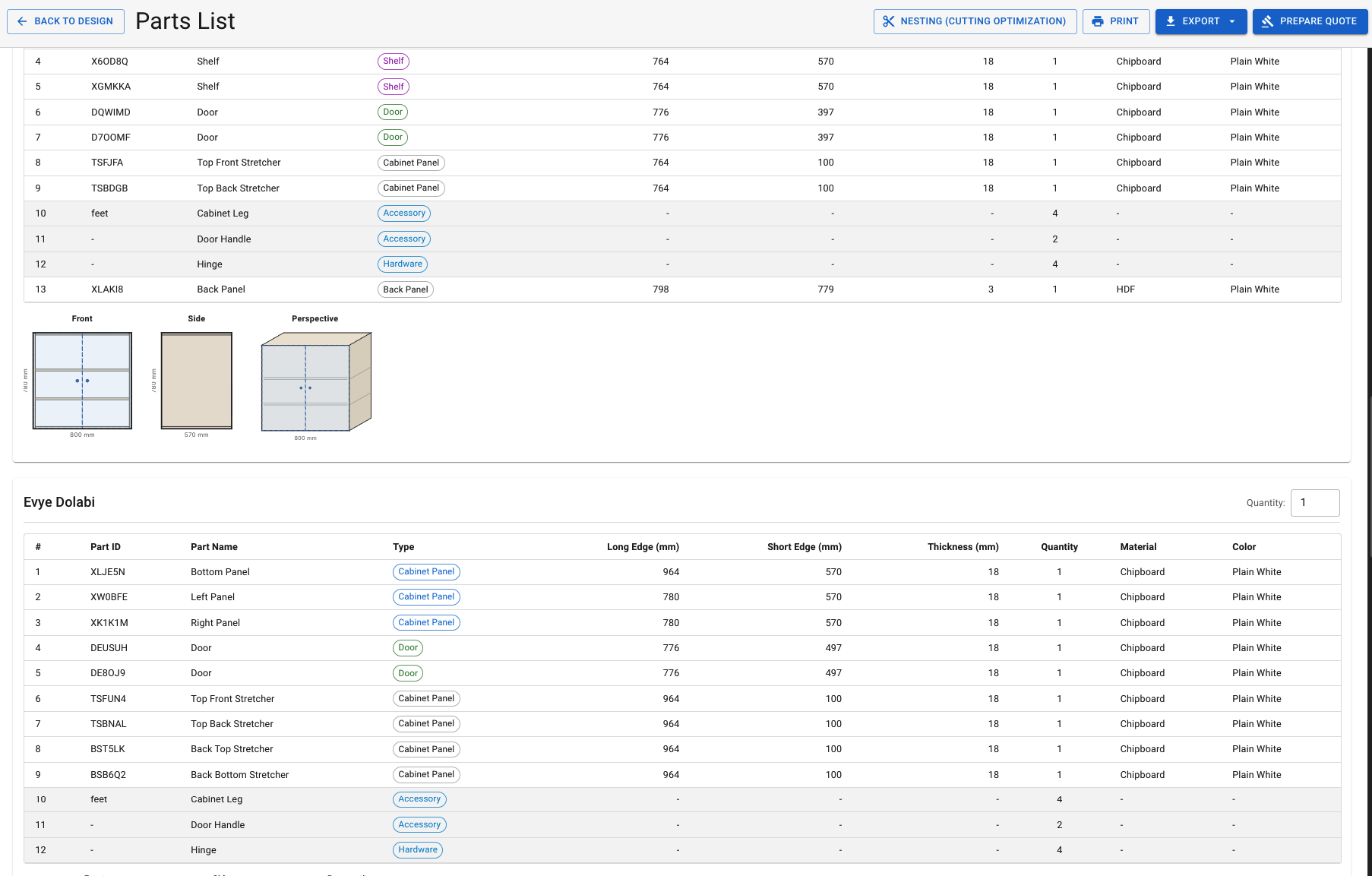This screenshot has height=876, width=1372.
Task: Print the parts list
Action: 1116,21
